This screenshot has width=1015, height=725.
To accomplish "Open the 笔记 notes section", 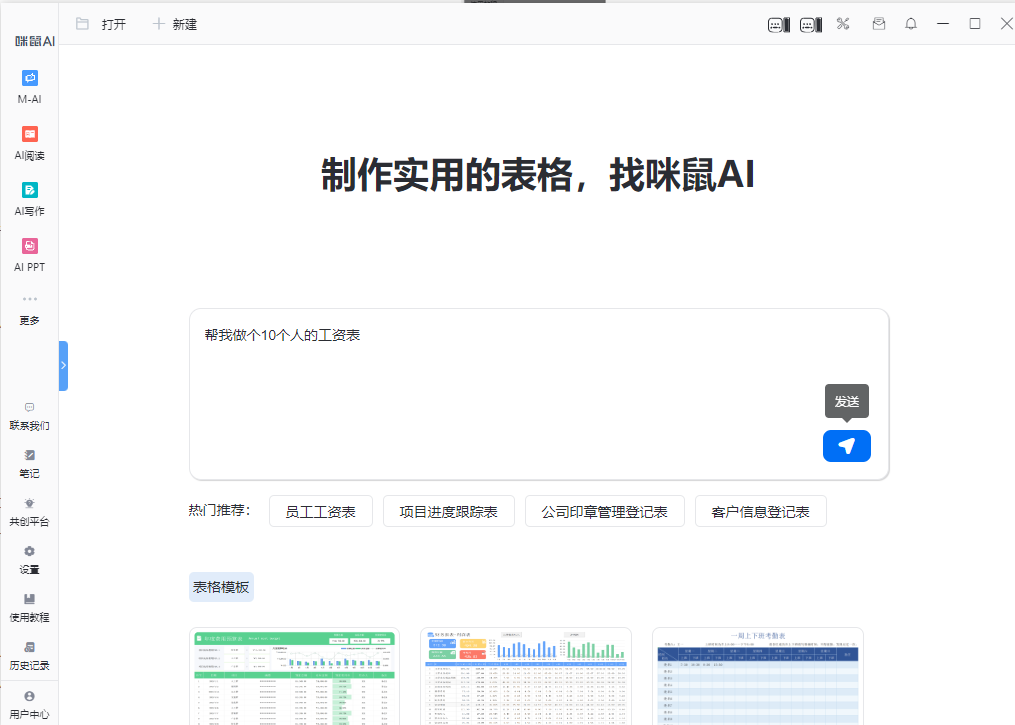I will 29,464.
